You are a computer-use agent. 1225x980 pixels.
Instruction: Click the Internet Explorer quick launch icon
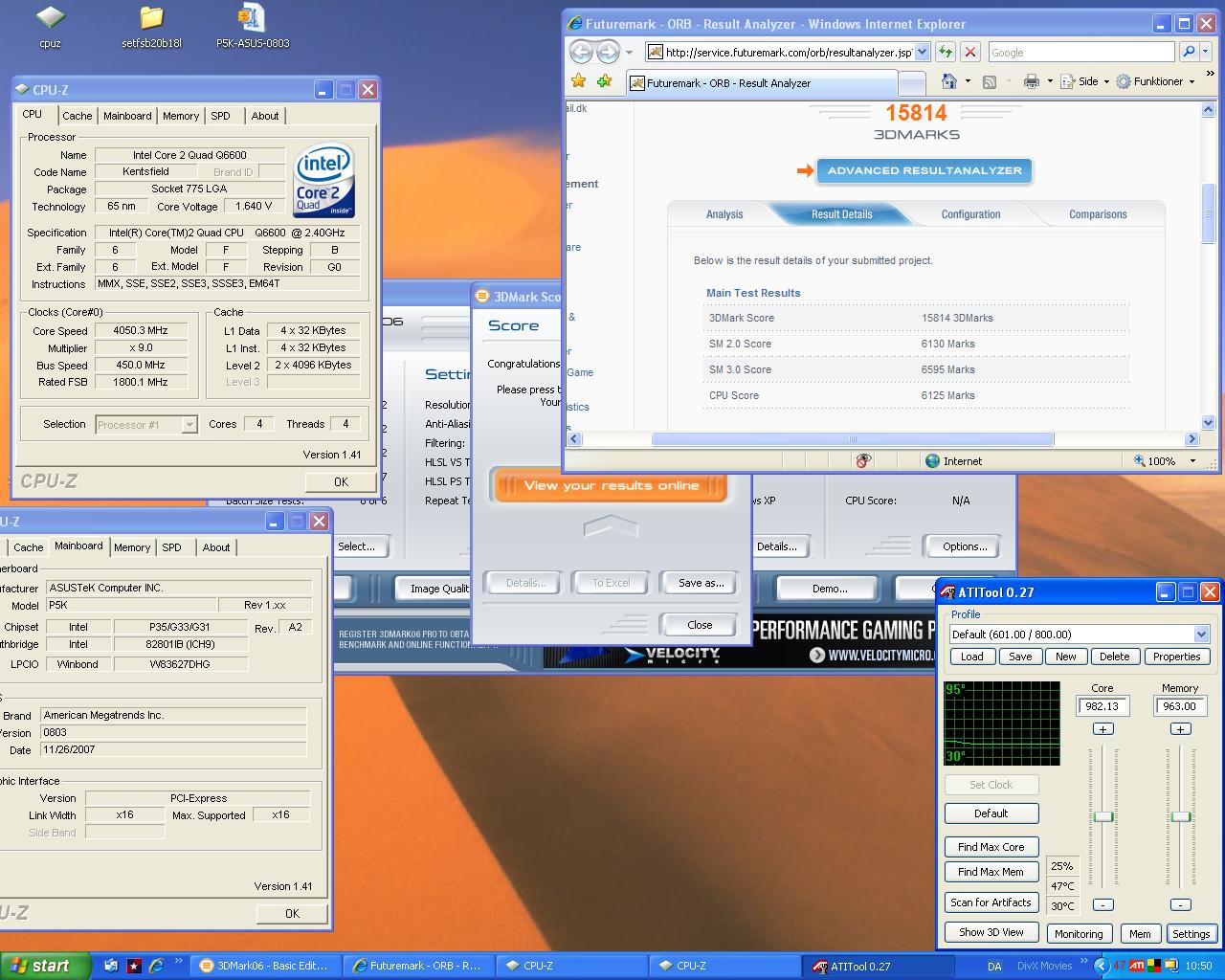click(156, 966)
